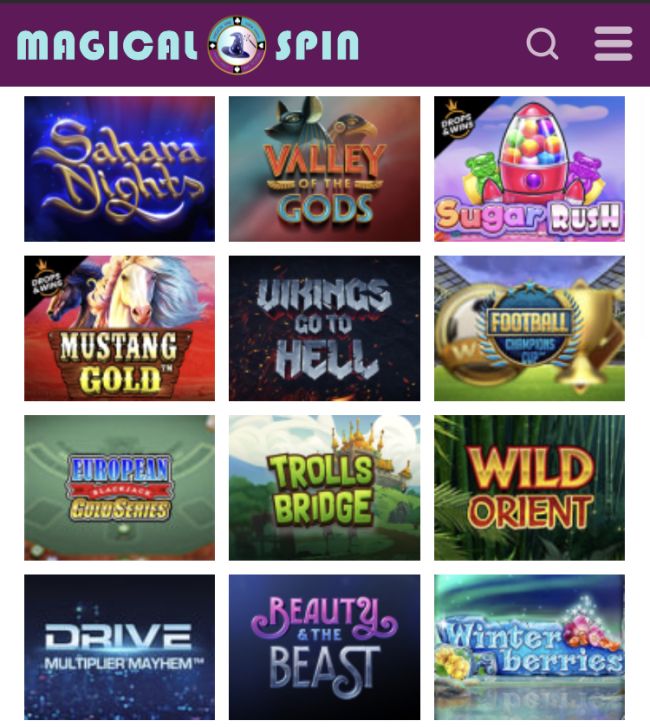Click the Magical Spin logo text
This screenshot has height=727, width=650.
pyautogui.click(x=188, y=45)
